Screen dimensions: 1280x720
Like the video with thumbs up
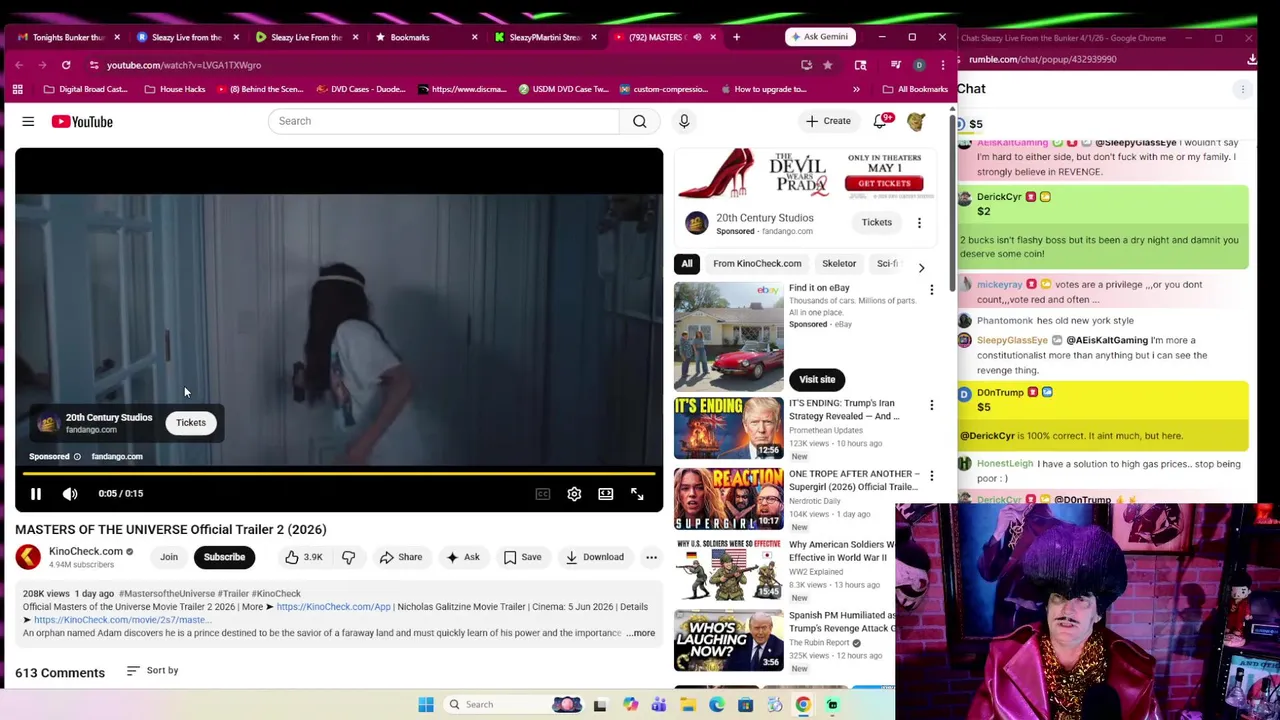pos(303,557)
